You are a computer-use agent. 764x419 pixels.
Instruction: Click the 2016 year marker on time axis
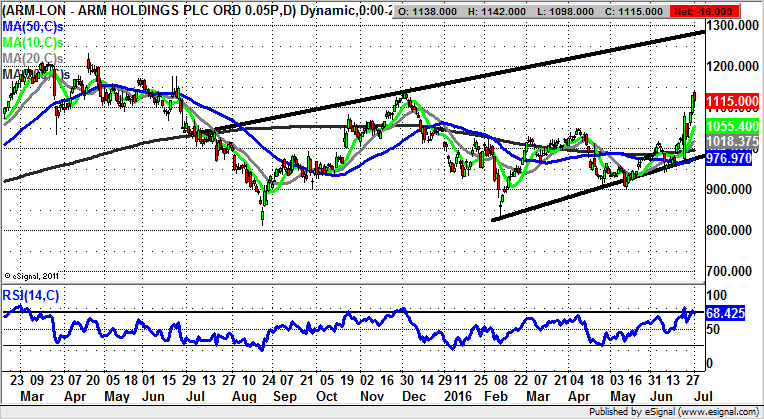pyautogui.click(x=456, y=395)
